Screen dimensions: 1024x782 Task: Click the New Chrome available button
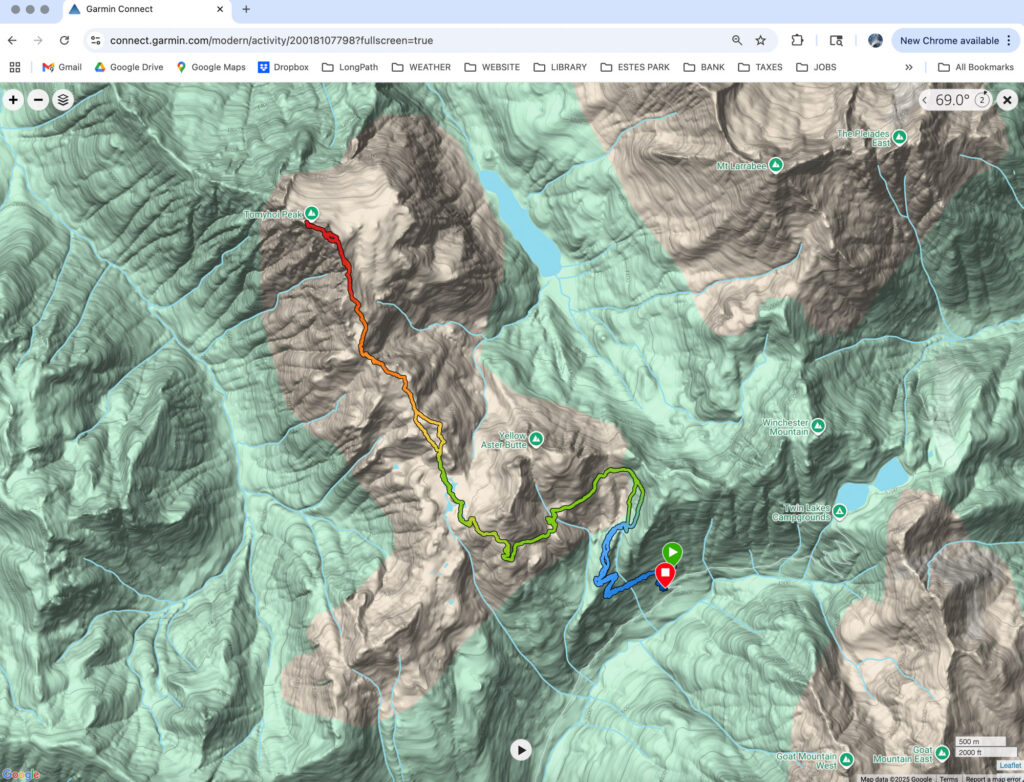coord(955,40)
